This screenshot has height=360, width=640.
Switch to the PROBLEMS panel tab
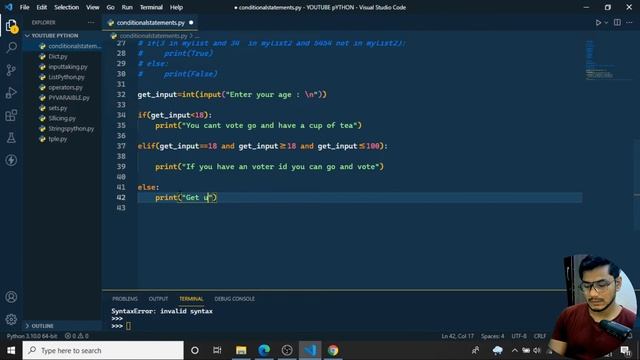click(125, 299)
